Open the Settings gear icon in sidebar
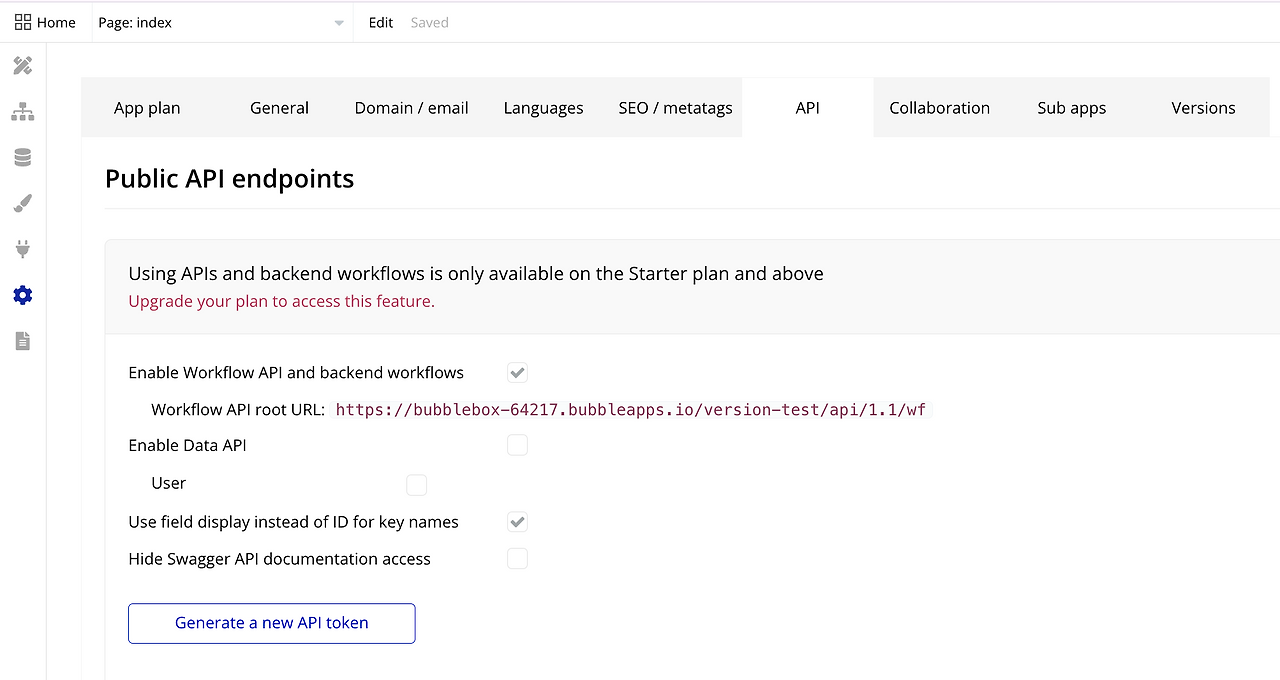The height and width of the screenshot is (680, 1280). (x=22, y=295)
